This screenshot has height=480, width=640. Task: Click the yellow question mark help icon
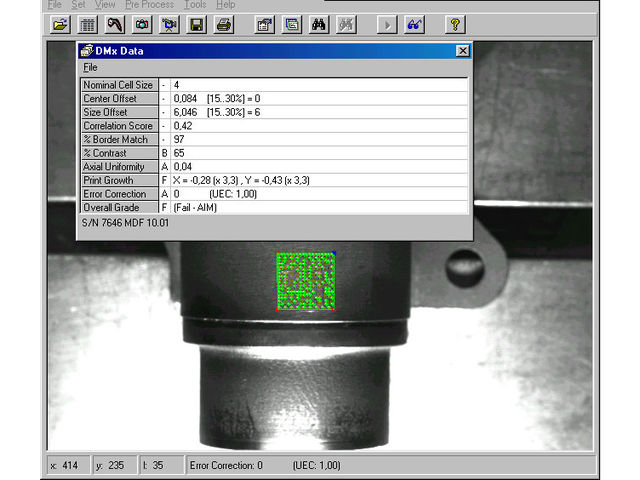pos(455,24)
